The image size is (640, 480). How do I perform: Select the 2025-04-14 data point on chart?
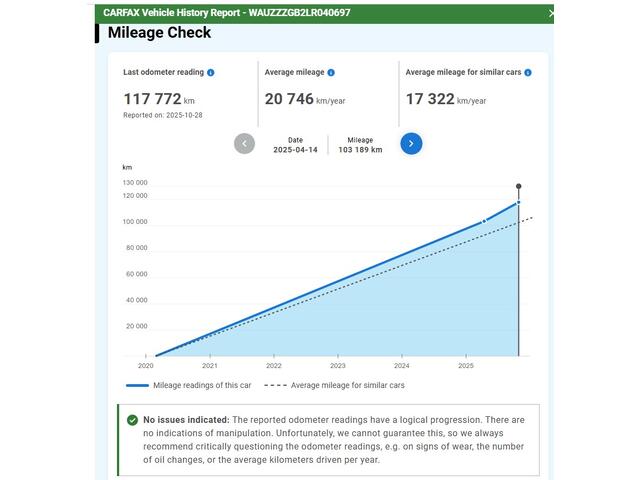click(484, 221)
